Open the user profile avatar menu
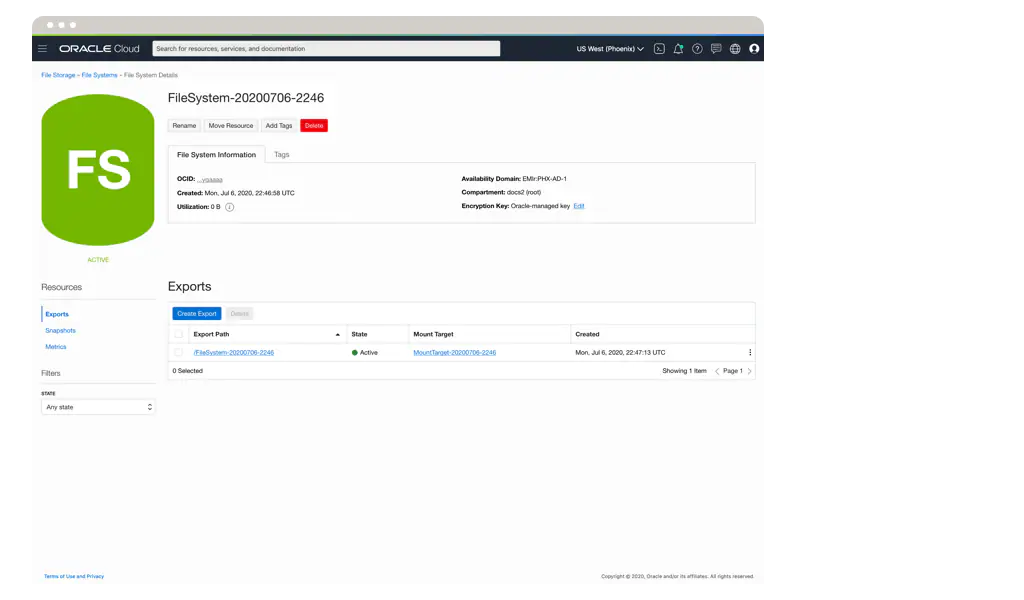Viewport: 1024px width, 600px height. coord(754,48)
